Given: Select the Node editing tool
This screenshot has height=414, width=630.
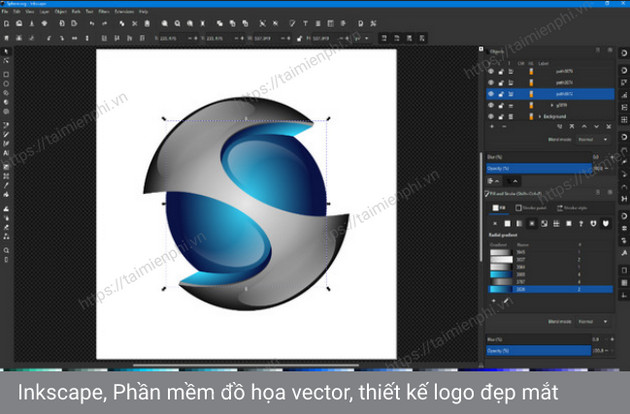Looking at the screenshot, I should coord(6,61).
